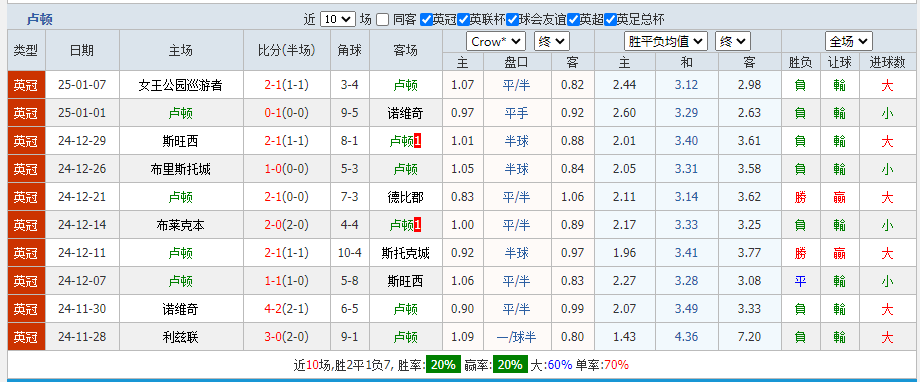Open the 近 10 场 match count dropdown
The width and height of the screenshot is (920, 382).
tap(338, 19)
